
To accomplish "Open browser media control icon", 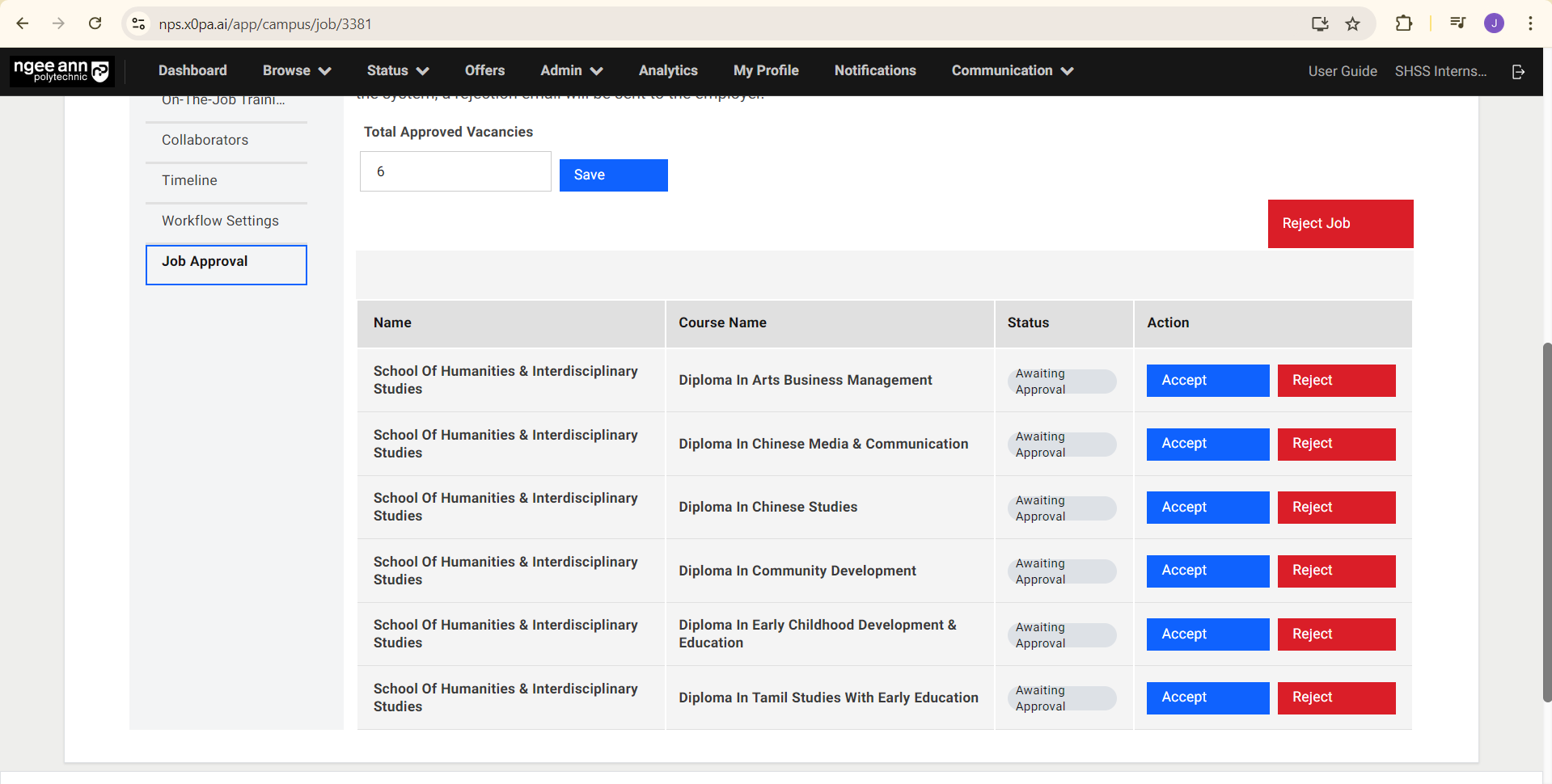I will (1457, 24).
